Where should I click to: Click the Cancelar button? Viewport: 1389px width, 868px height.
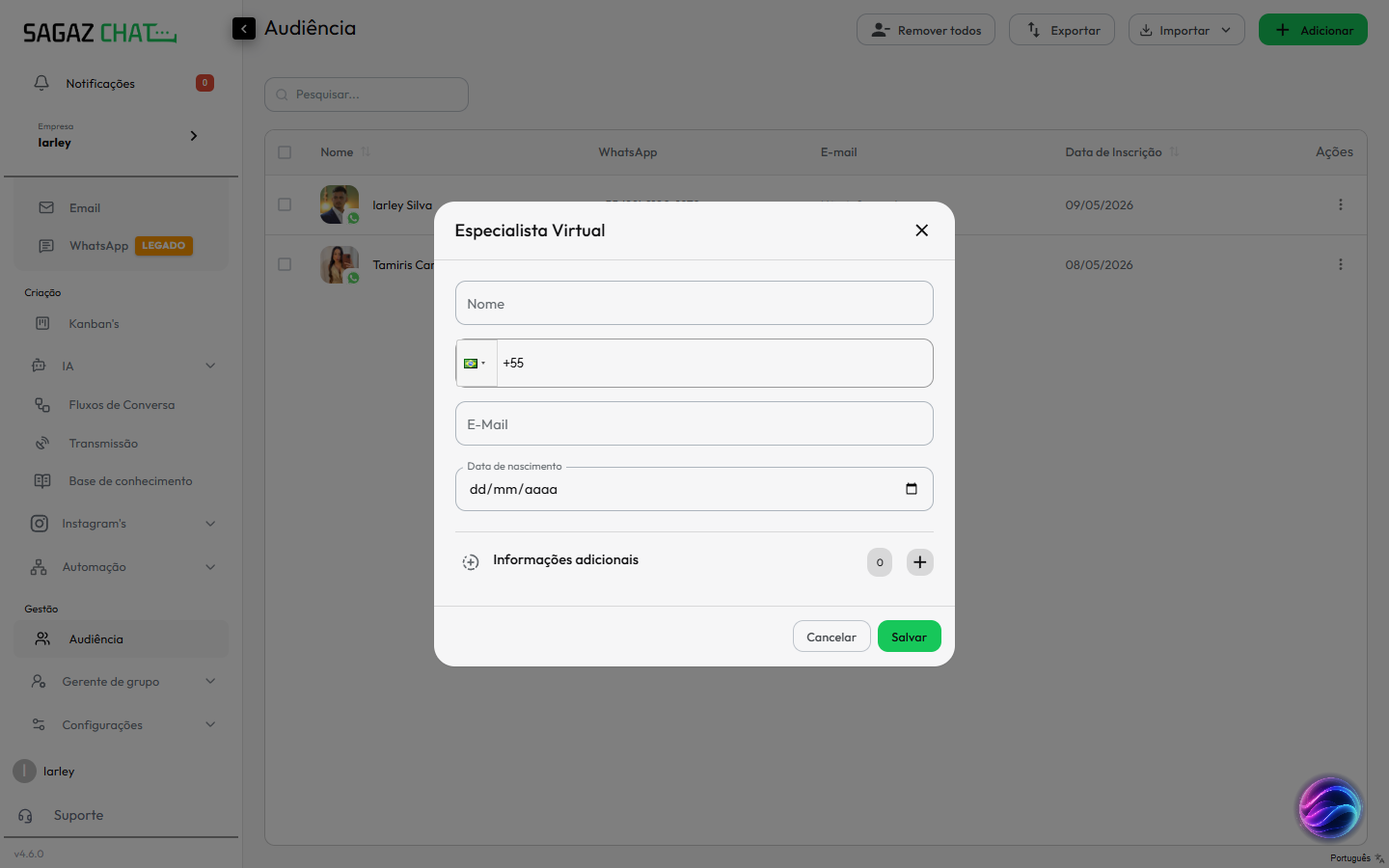click(x=831, y=637)
